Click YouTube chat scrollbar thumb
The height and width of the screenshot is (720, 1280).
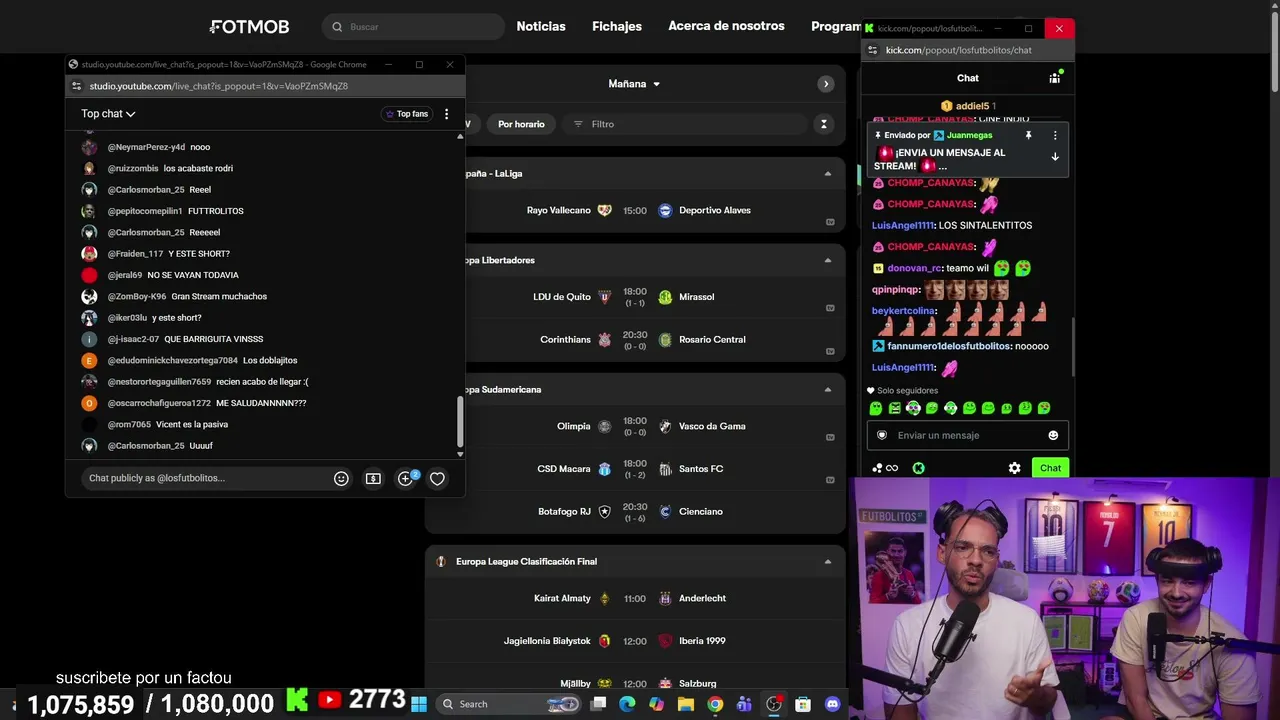460,422
